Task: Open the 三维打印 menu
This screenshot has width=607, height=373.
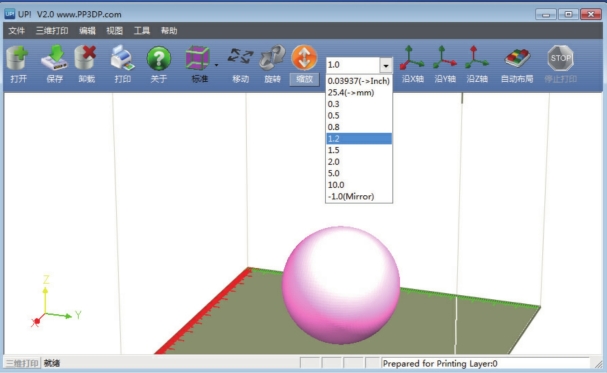Action: (52, 31)
